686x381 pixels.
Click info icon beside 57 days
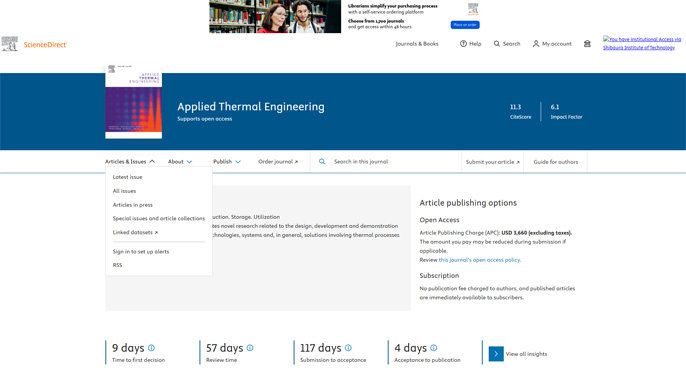pos(250,348)
